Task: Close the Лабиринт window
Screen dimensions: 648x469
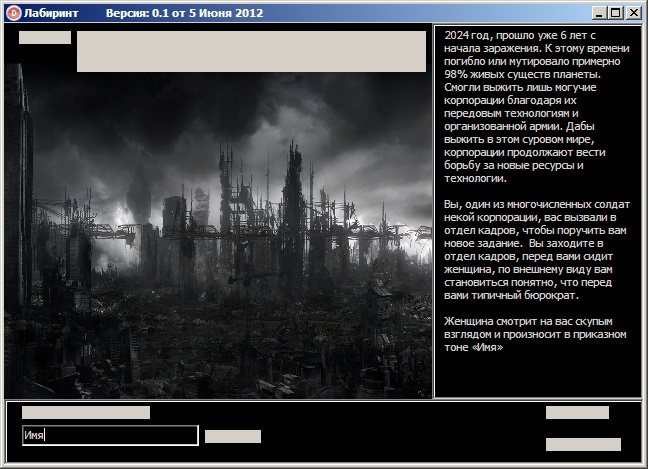Action: point(634,13)
